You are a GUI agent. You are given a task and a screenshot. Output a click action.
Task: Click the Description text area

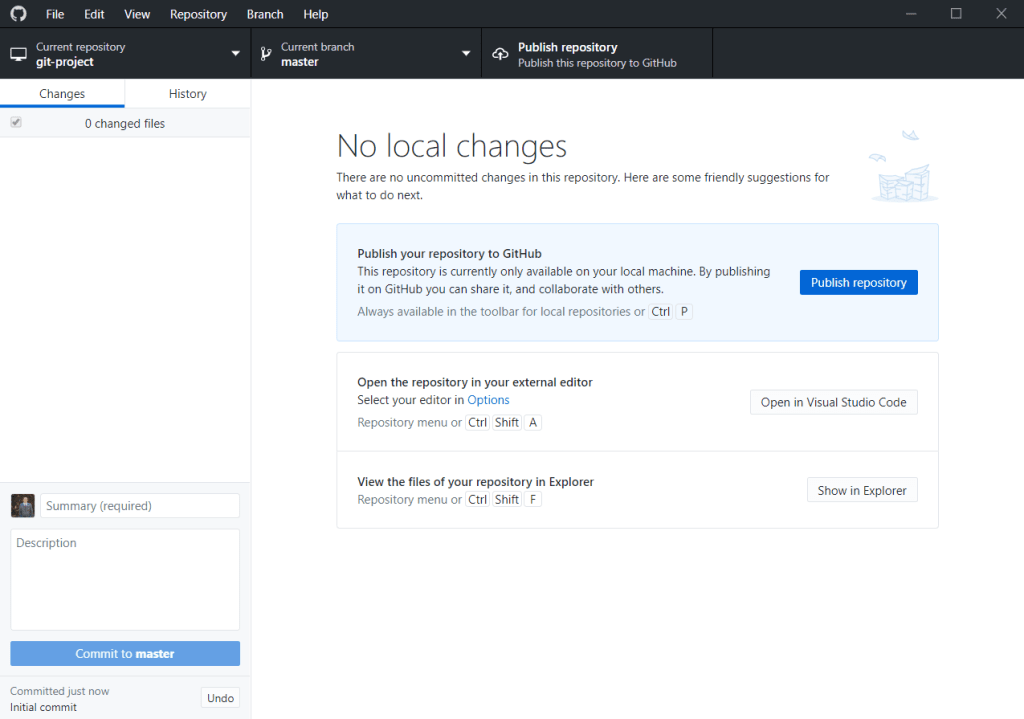125,580
